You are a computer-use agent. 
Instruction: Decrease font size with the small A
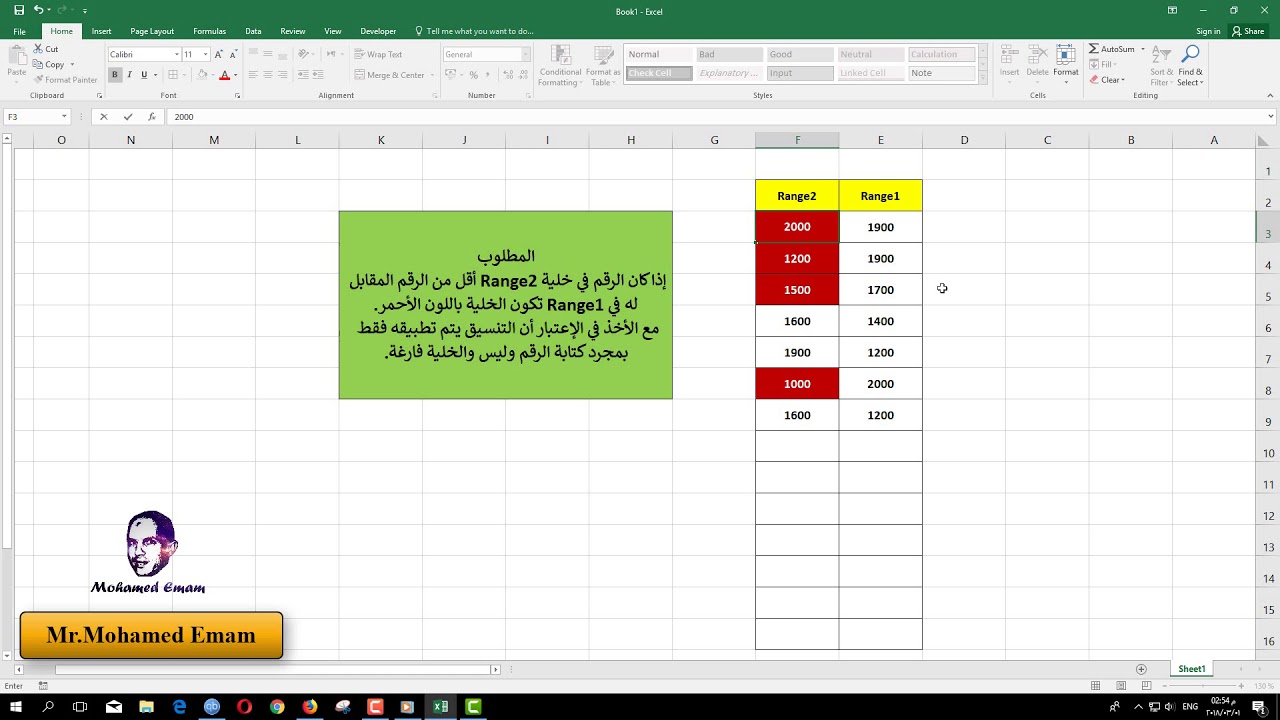click(235, 54)
